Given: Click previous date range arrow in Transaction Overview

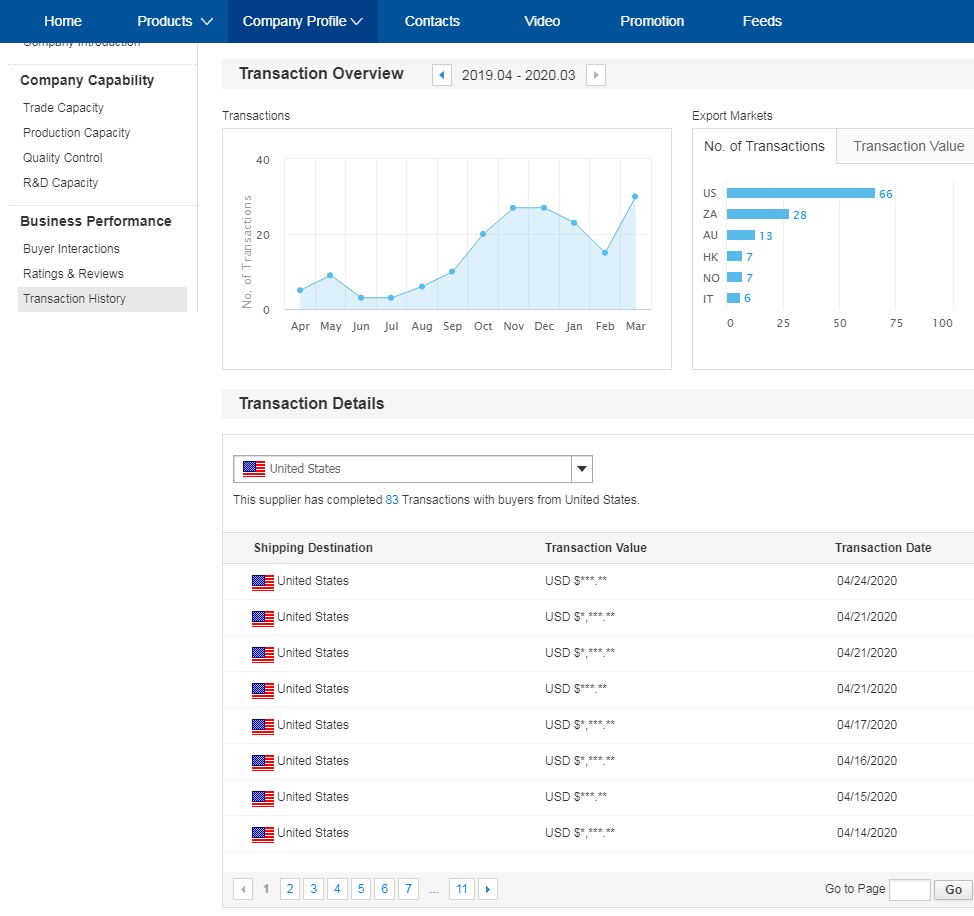Looking at the screenshot, I should click(x=442, y=75).
